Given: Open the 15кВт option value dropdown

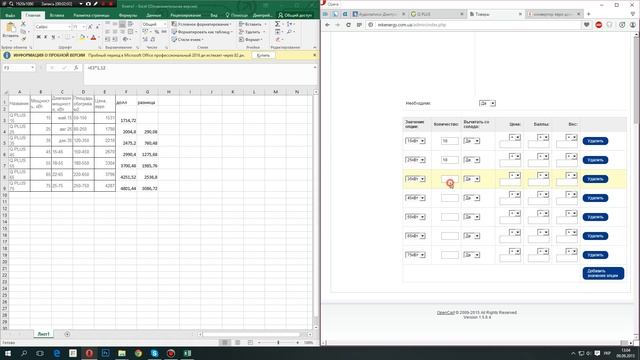Looking at the screenshot, I should coord(415,141).
